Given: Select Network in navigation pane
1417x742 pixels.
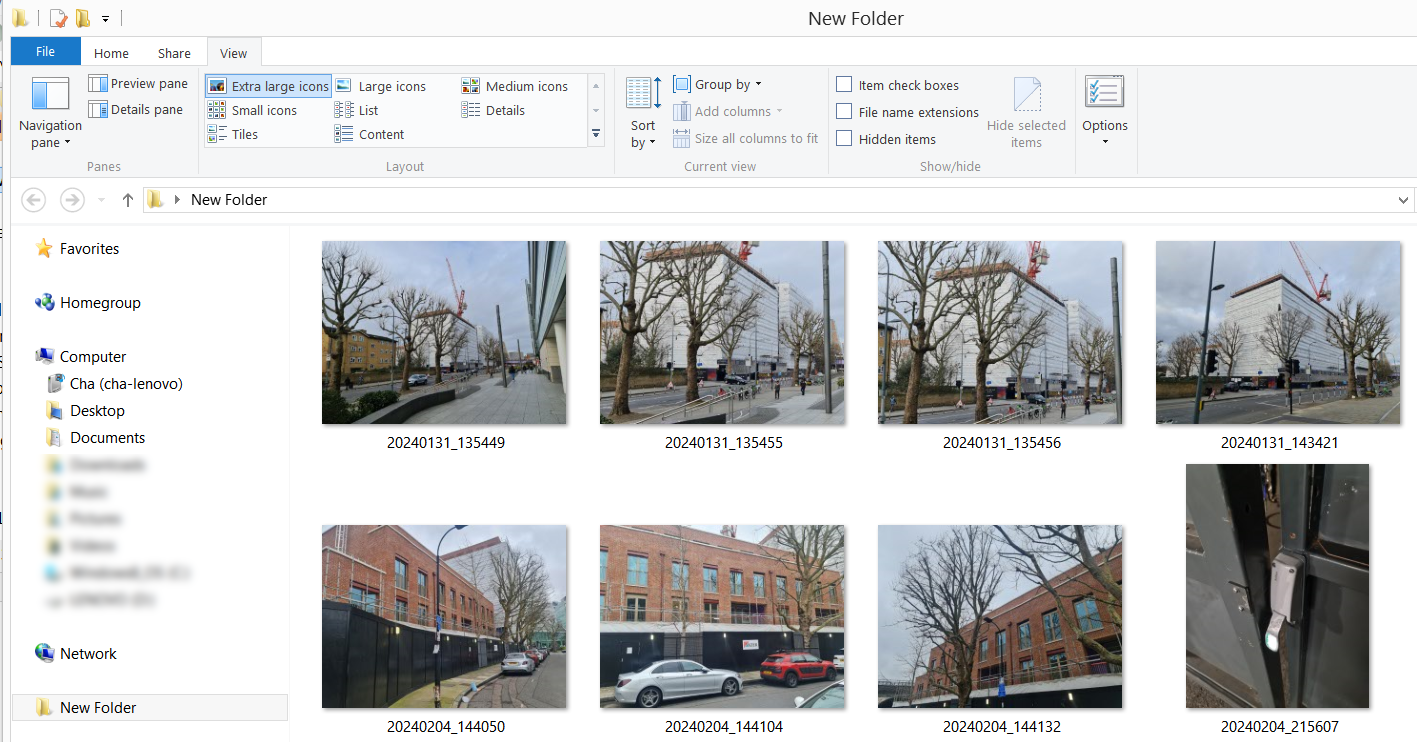Looking at the screenshot, I should click(76, 654).
